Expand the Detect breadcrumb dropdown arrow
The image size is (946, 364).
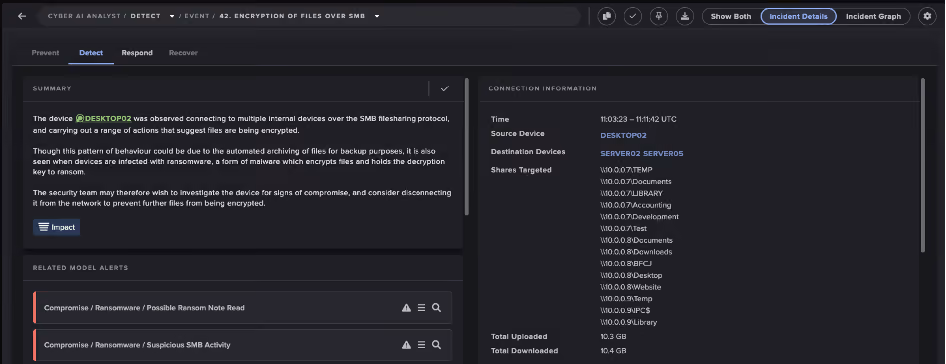[172, 16]
